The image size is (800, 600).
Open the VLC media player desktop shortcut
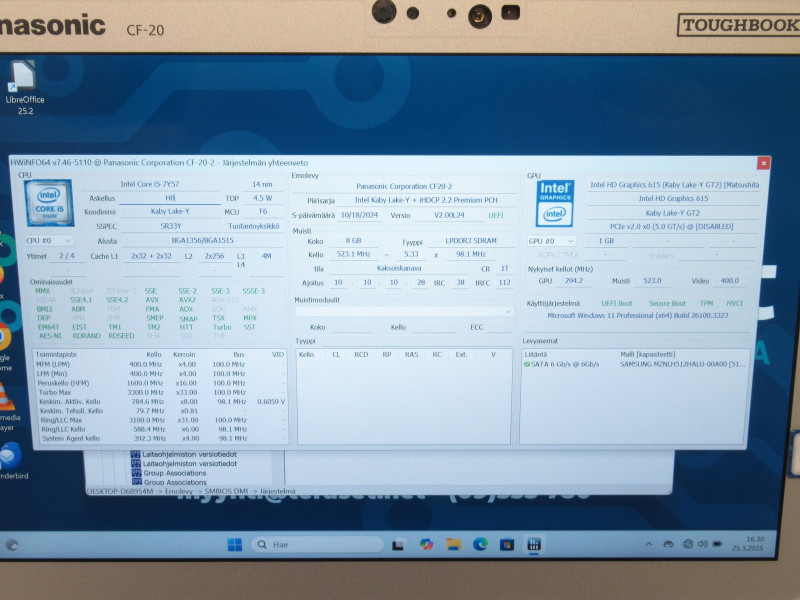point(9,407)
